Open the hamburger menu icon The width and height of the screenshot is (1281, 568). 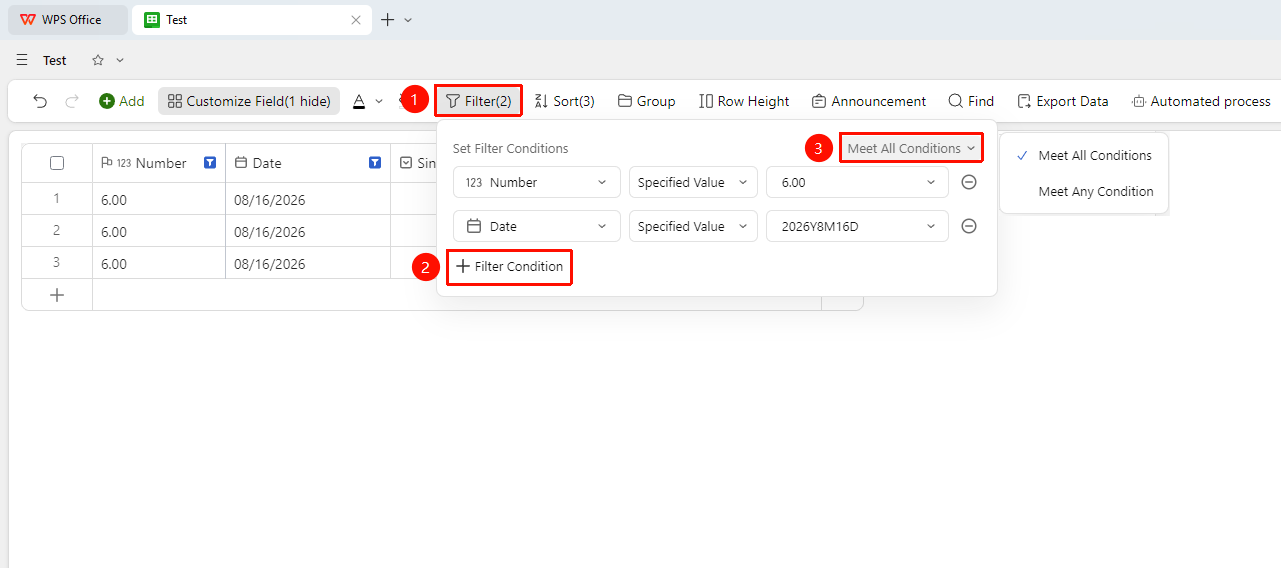[22, 60]
